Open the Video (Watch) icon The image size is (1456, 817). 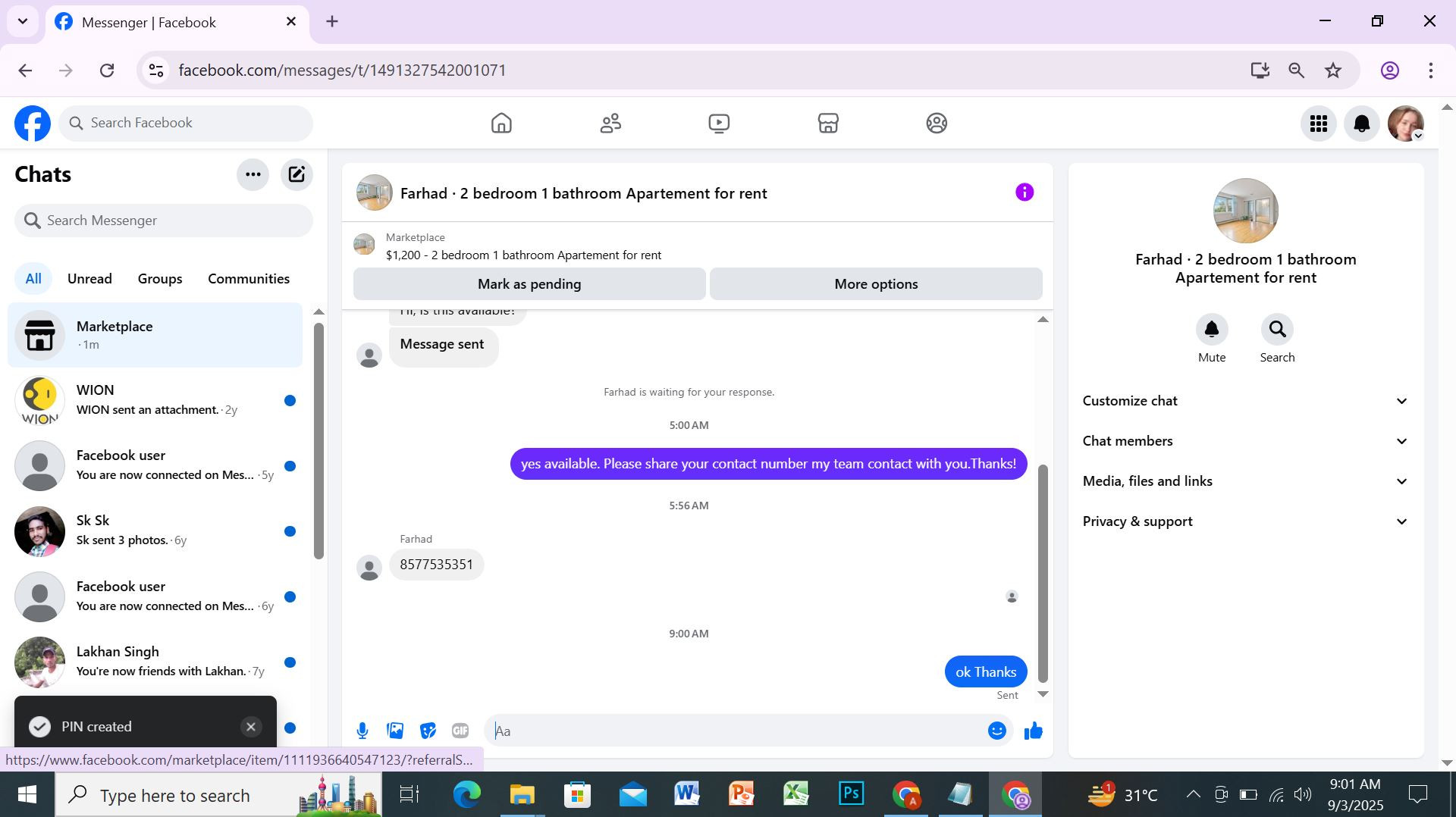click(719, 123)
